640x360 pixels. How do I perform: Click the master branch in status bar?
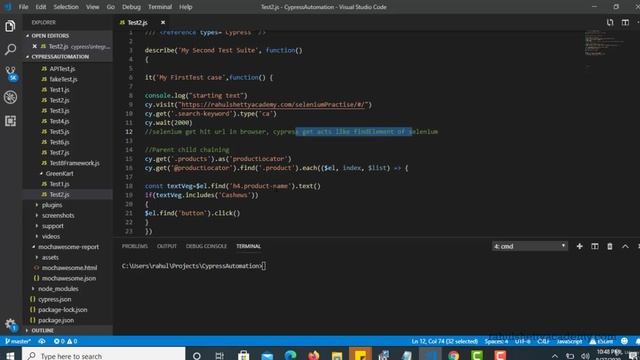[17, 341]
